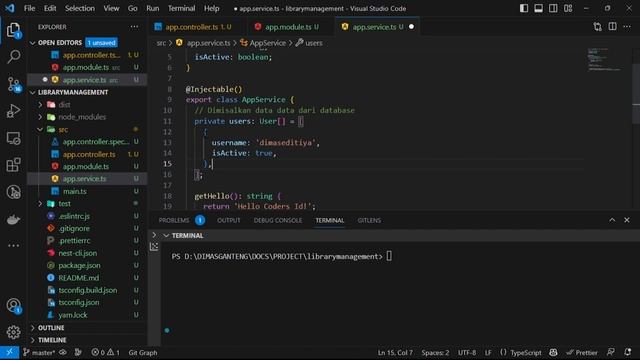640x360 pixels.
Task: Open the File menu
Action: point(29,8)
